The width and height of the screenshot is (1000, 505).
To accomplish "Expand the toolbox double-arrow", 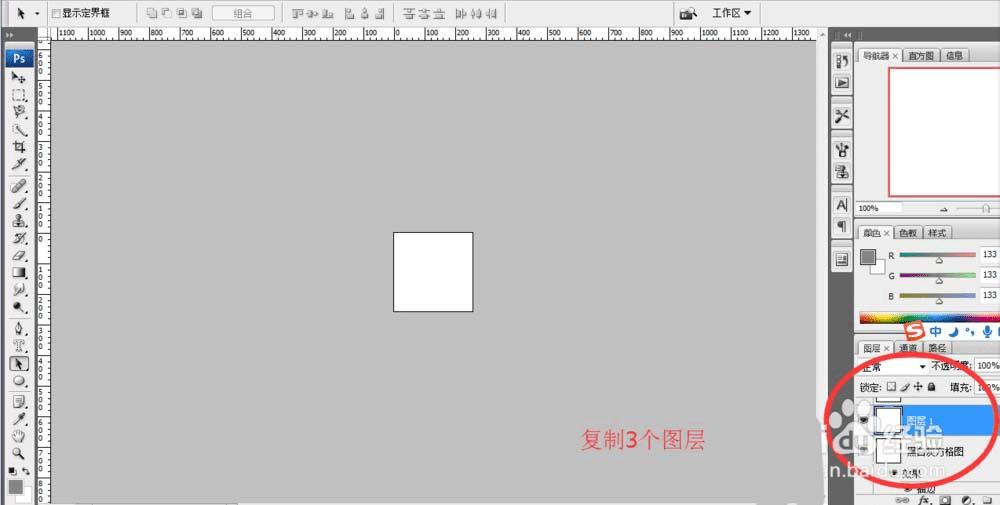I will tap(10, 35).
